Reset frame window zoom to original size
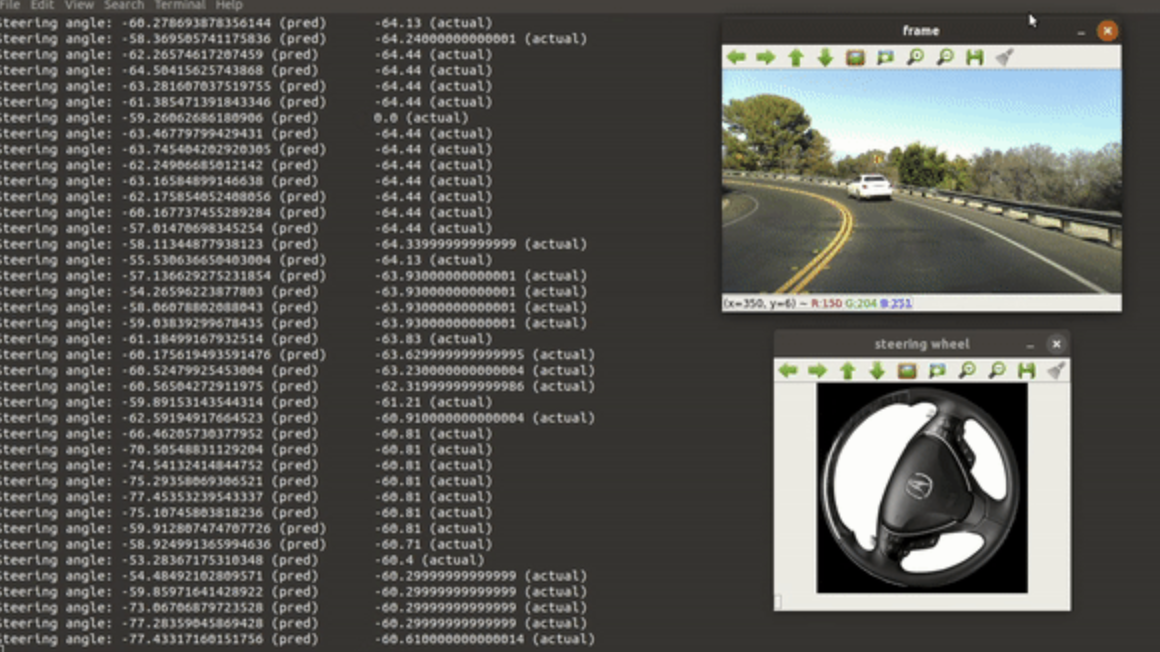 (855, 57)
